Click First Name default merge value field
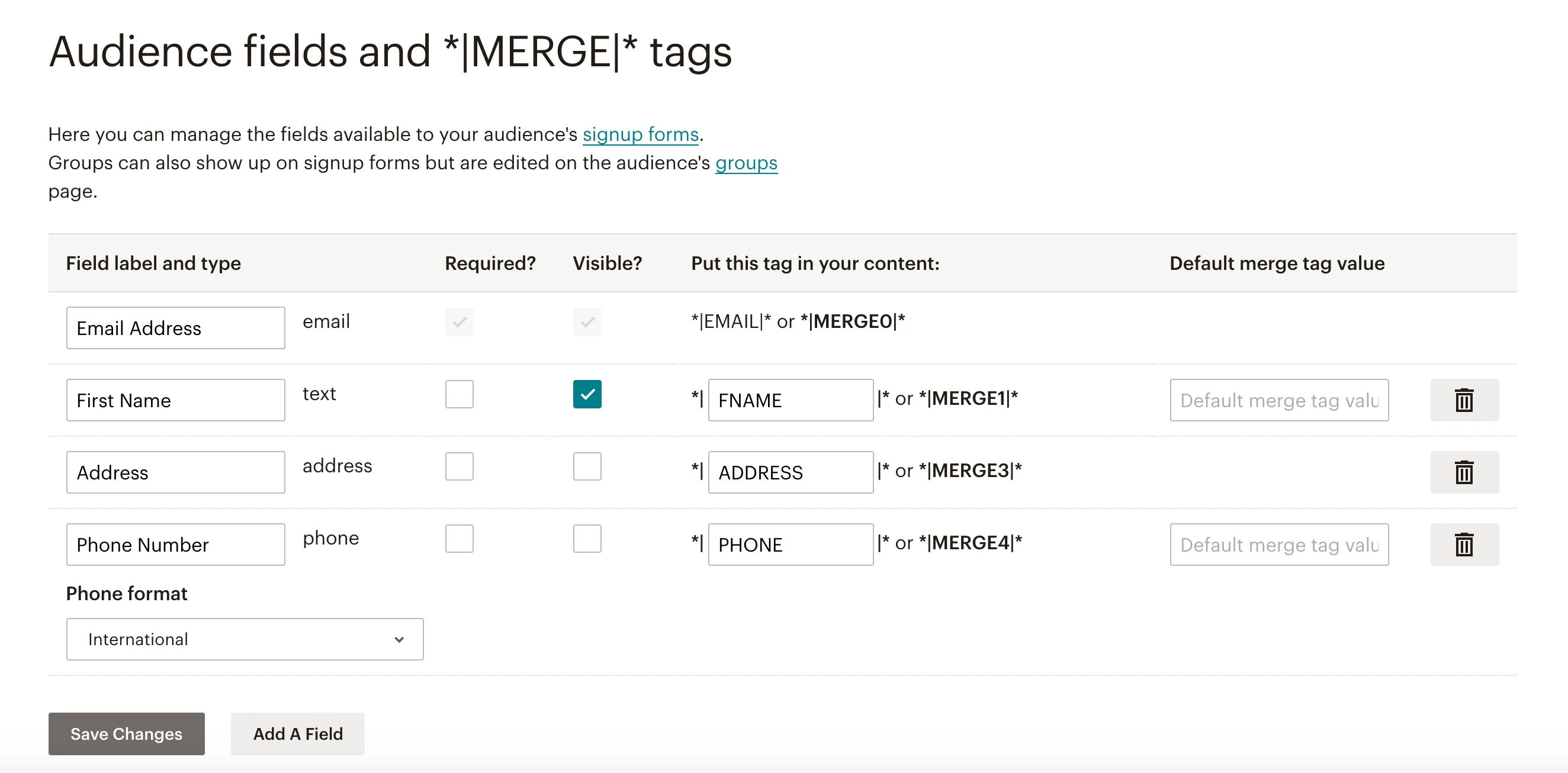The width and height of the screenshot is (1568, 773). 1278,400
